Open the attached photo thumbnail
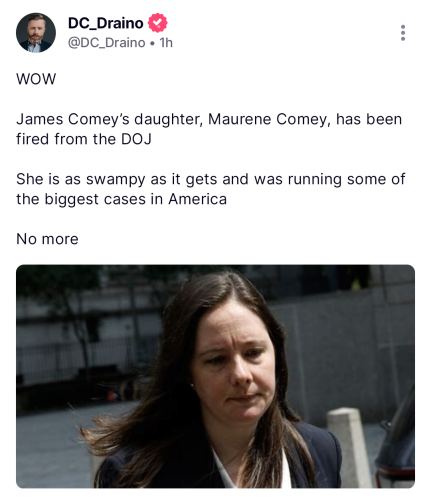 215,376
